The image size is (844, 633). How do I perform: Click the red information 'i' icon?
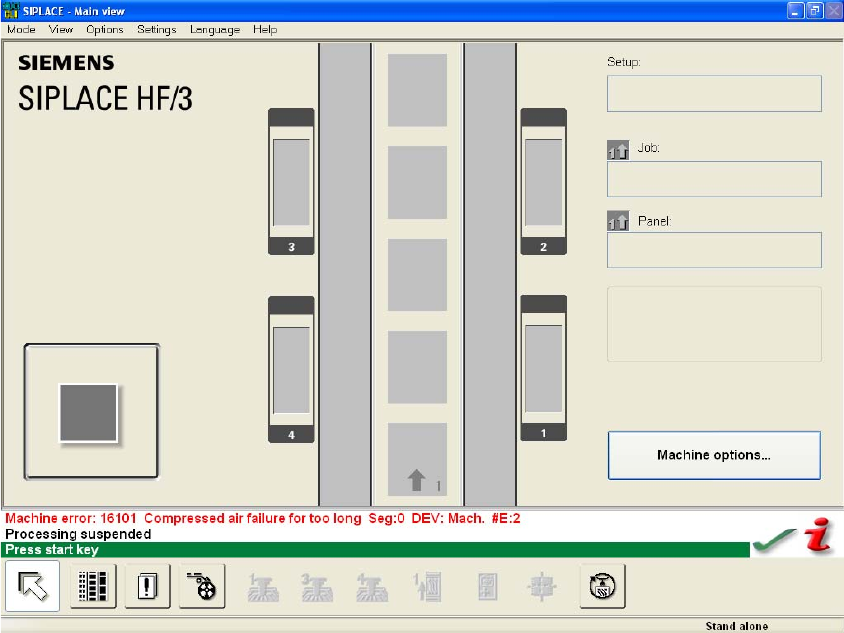(819, 534)
